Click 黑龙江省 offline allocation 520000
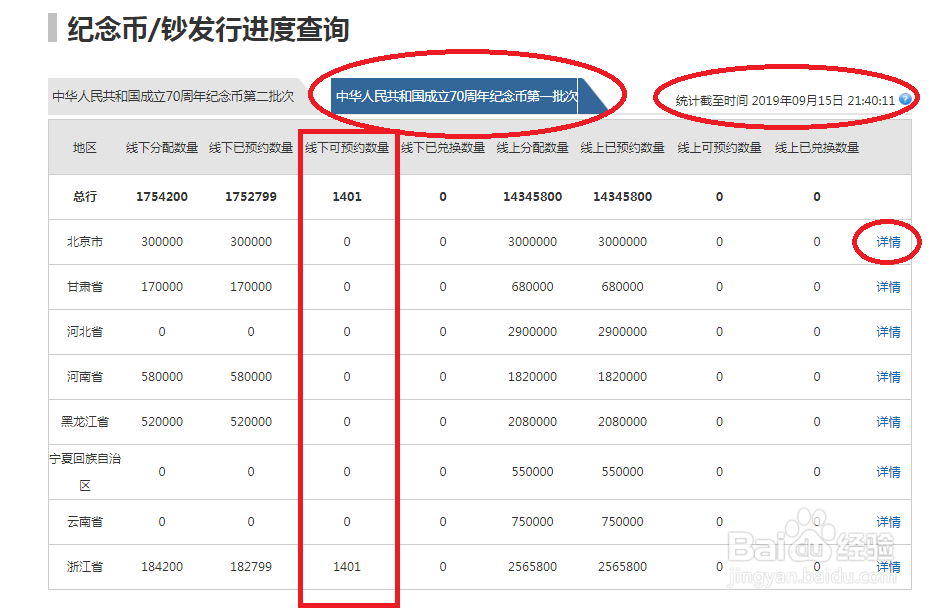The height and width of the screenshot is (609, 948). [162, 422]
